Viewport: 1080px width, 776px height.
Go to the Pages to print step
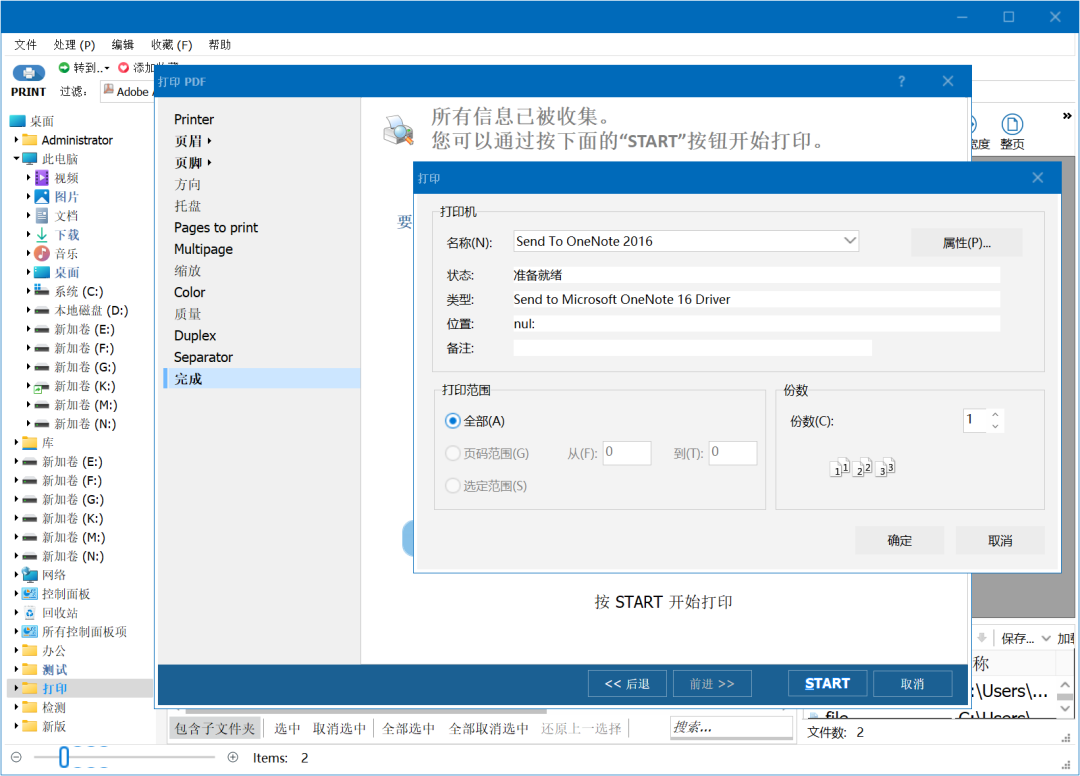point(216,227)
